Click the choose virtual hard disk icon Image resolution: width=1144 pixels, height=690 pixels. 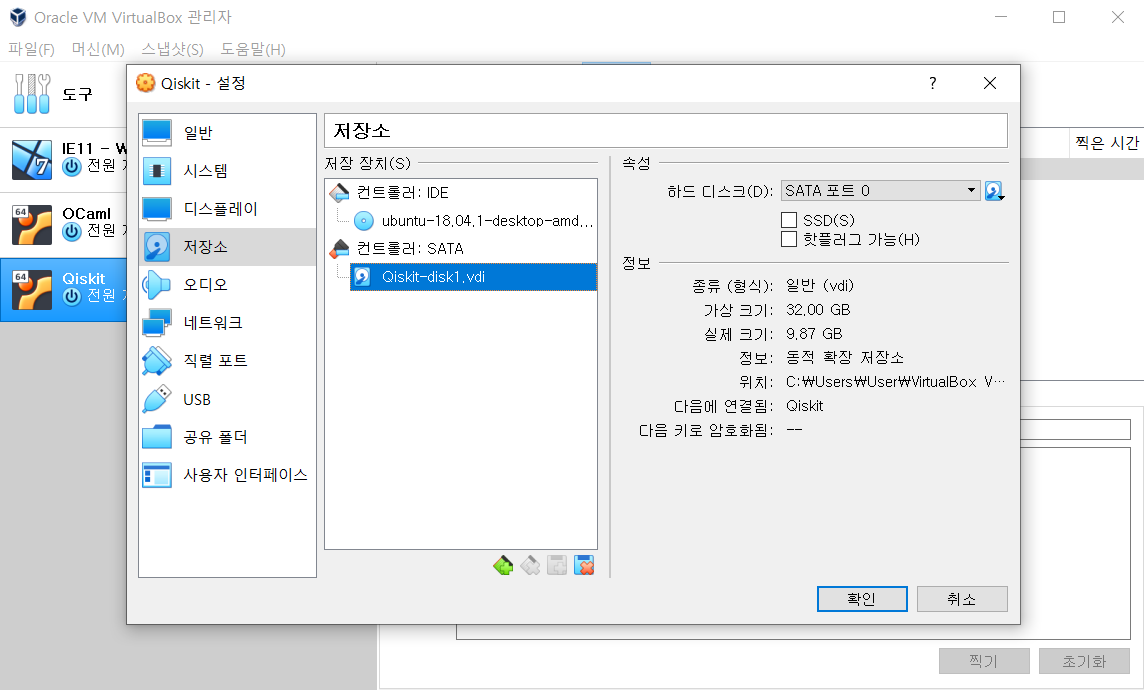(x=994, y=191)
